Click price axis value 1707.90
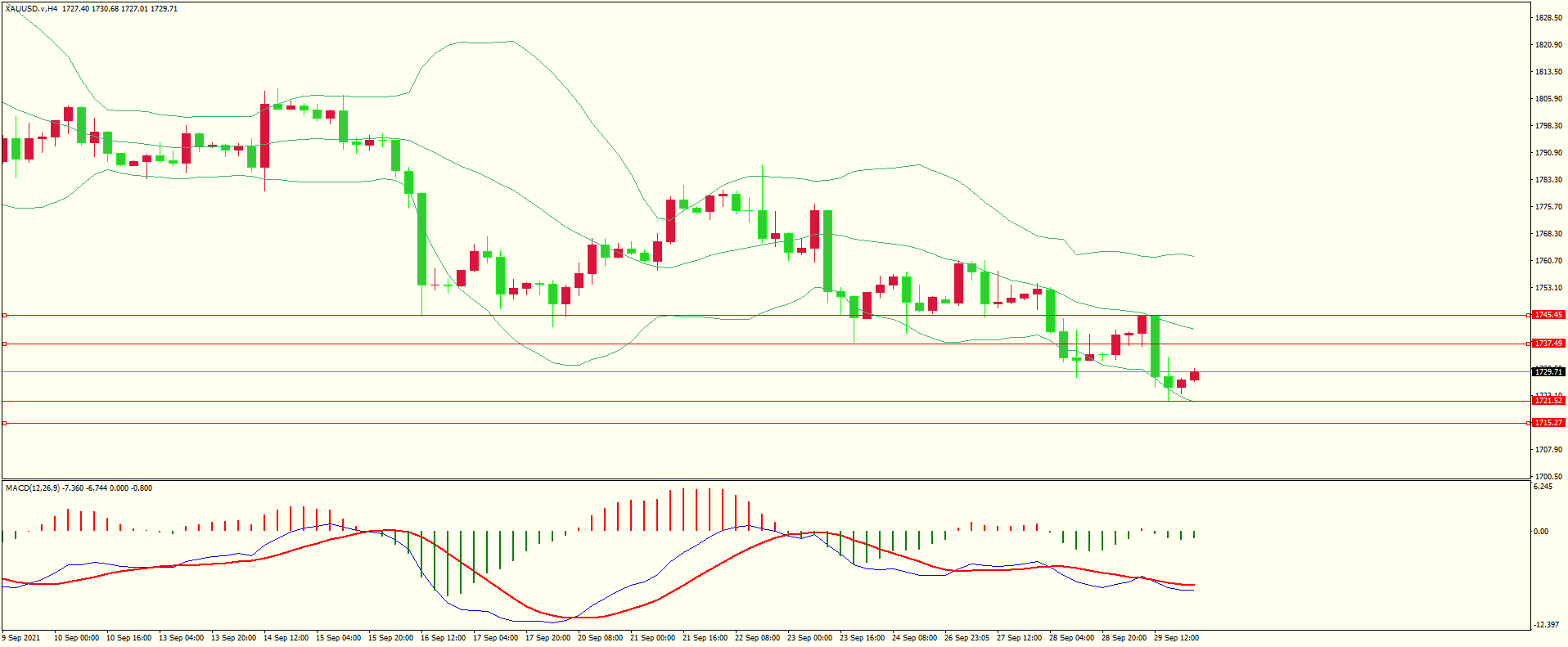 click(1548, 449)
